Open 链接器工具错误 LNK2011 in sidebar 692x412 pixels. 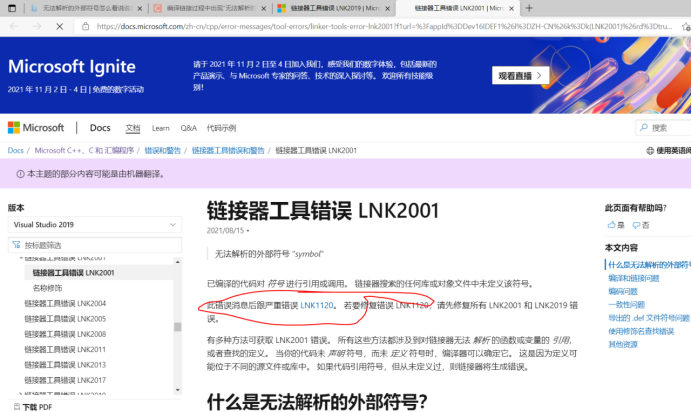[65, 349]
